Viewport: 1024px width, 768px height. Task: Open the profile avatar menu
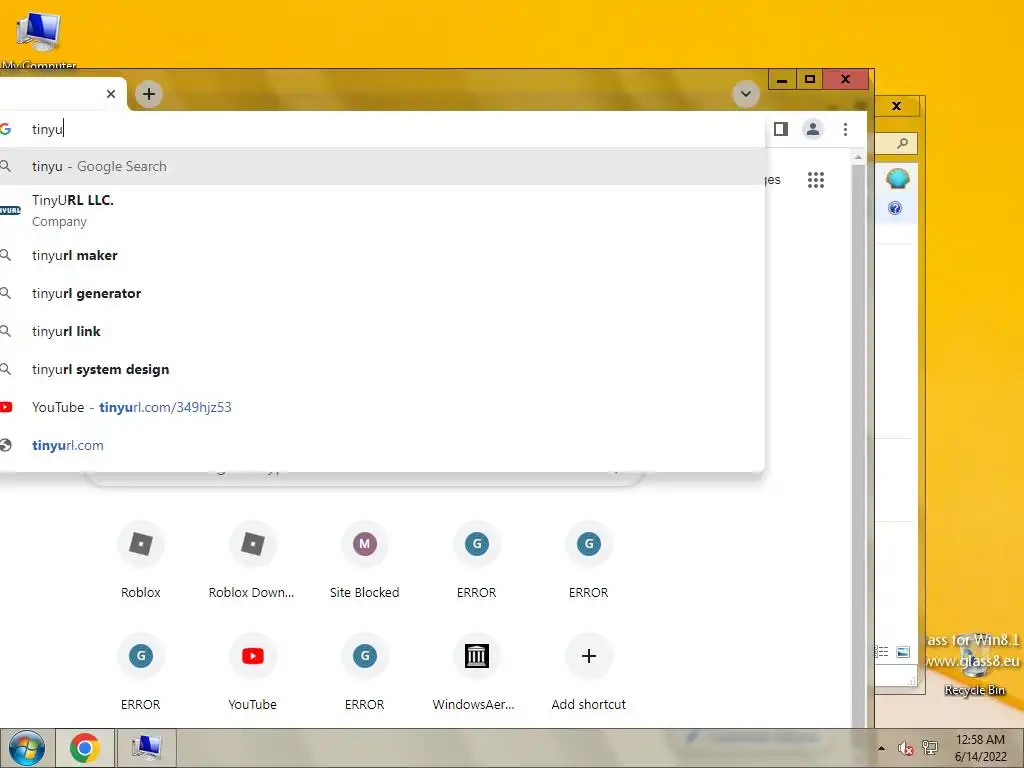coord(812,129)
